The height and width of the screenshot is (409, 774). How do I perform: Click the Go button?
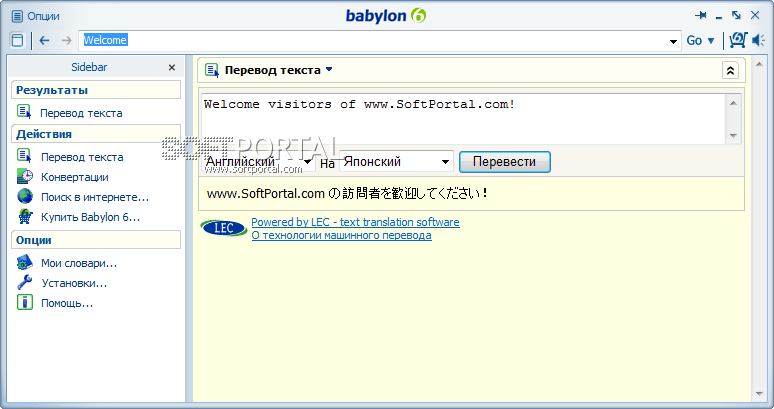694,40
